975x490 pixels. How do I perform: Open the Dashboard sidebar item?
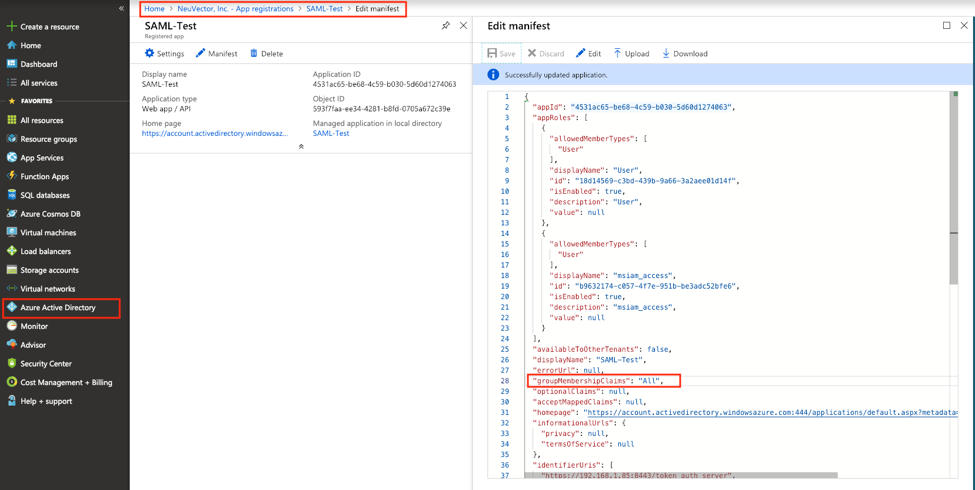pyautogui.click(x=39, y=64)
